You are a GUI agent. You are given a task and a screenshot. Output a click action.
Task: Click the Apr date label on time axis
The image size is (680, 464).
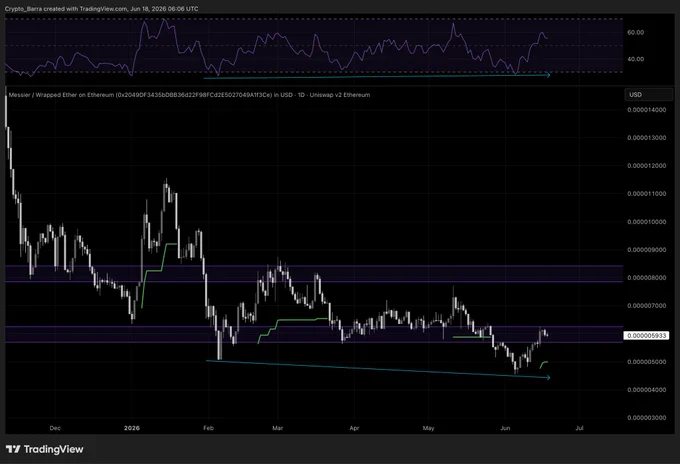354,428
